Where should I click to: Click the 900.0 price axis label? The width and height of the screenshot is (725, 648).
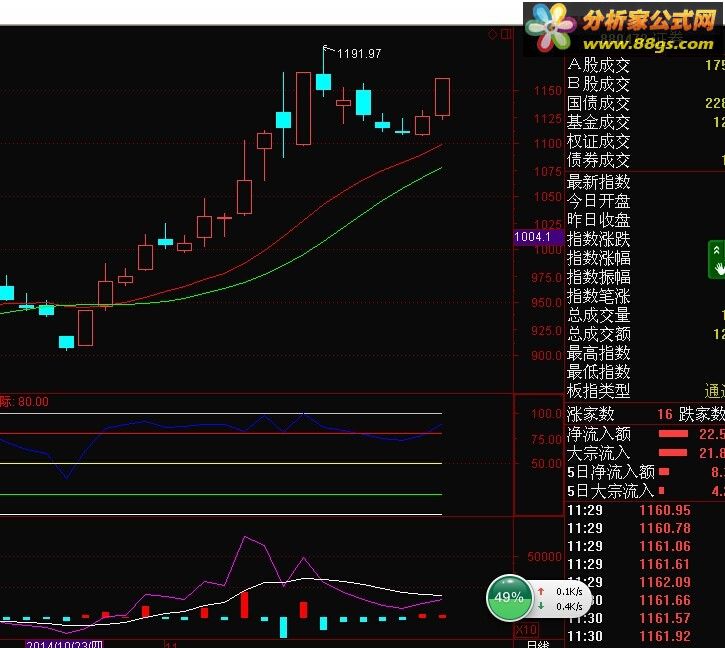[547, 356]
